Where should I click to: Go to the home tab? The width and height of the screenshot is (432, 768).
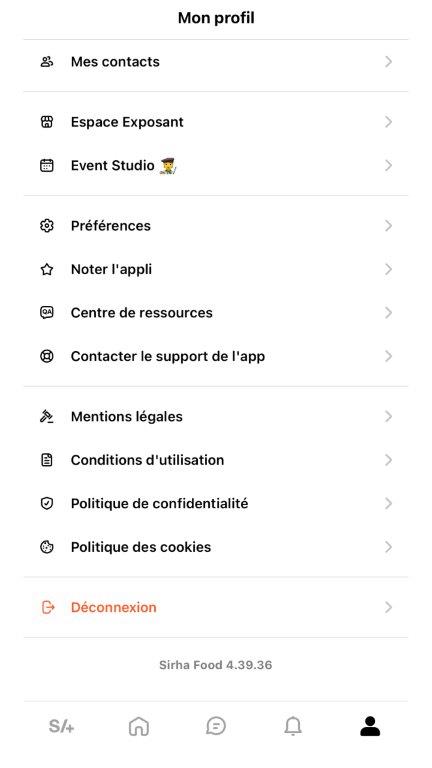(x=139, y=726)
